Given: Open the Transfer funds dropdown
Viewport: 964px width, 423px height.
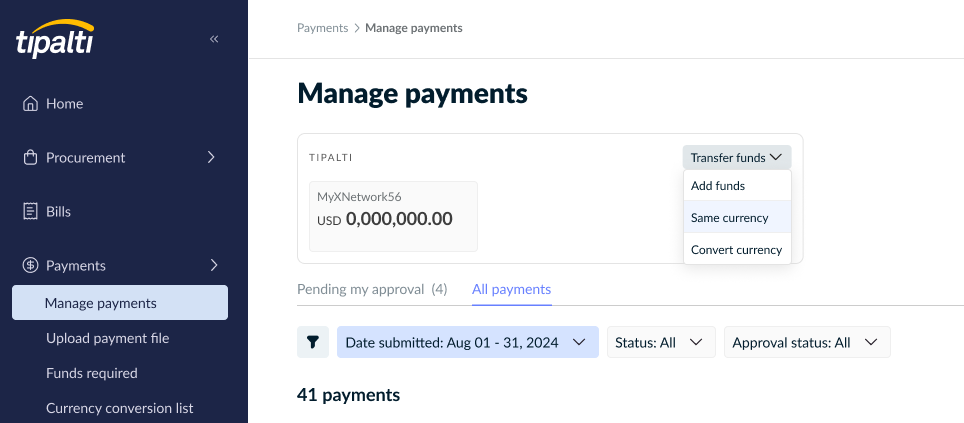Looking at the screenshot, I should 737,157.
